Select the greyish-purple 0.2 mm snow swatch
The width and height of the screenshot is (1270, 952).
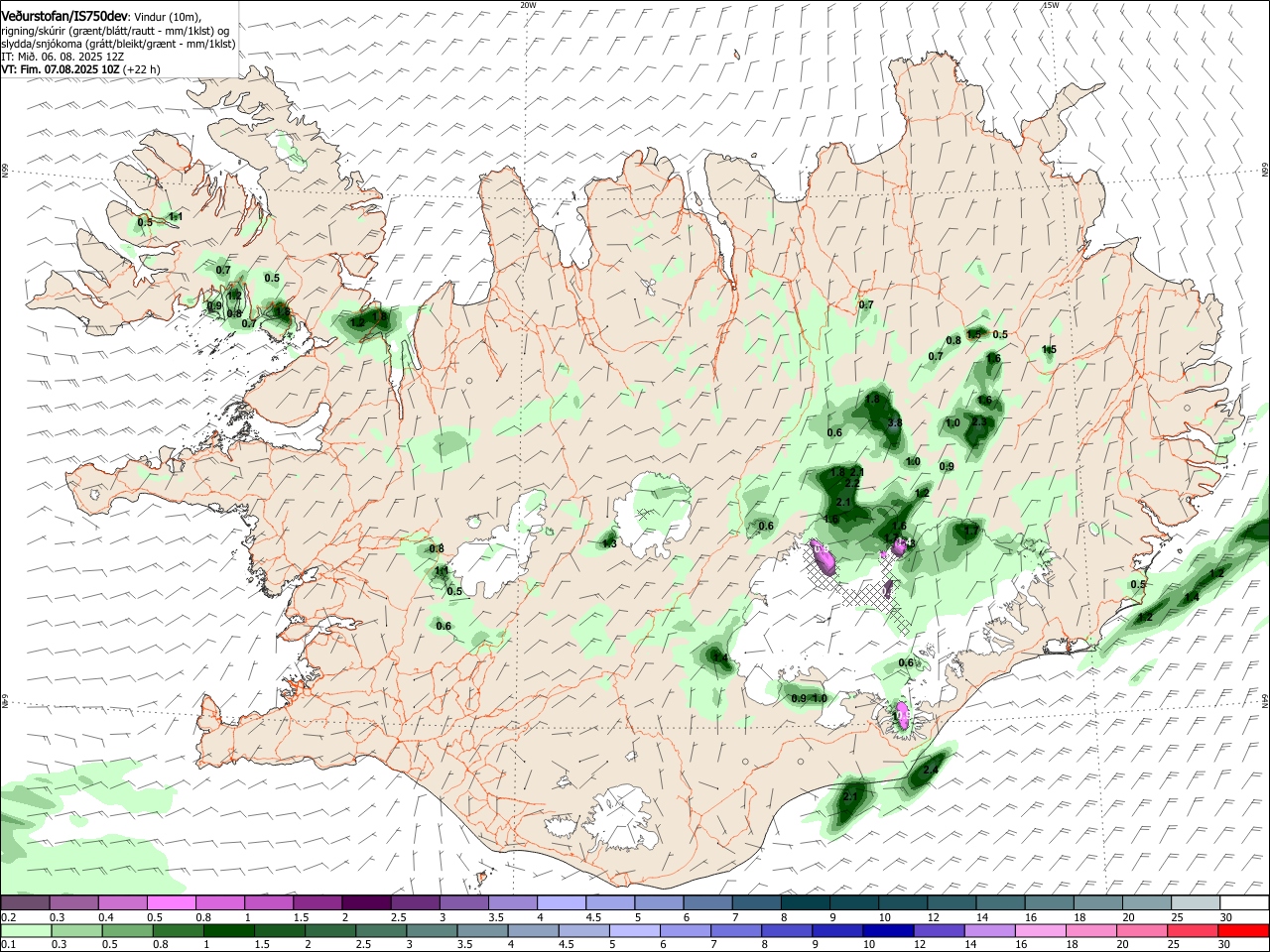click(x=25, y=902)
